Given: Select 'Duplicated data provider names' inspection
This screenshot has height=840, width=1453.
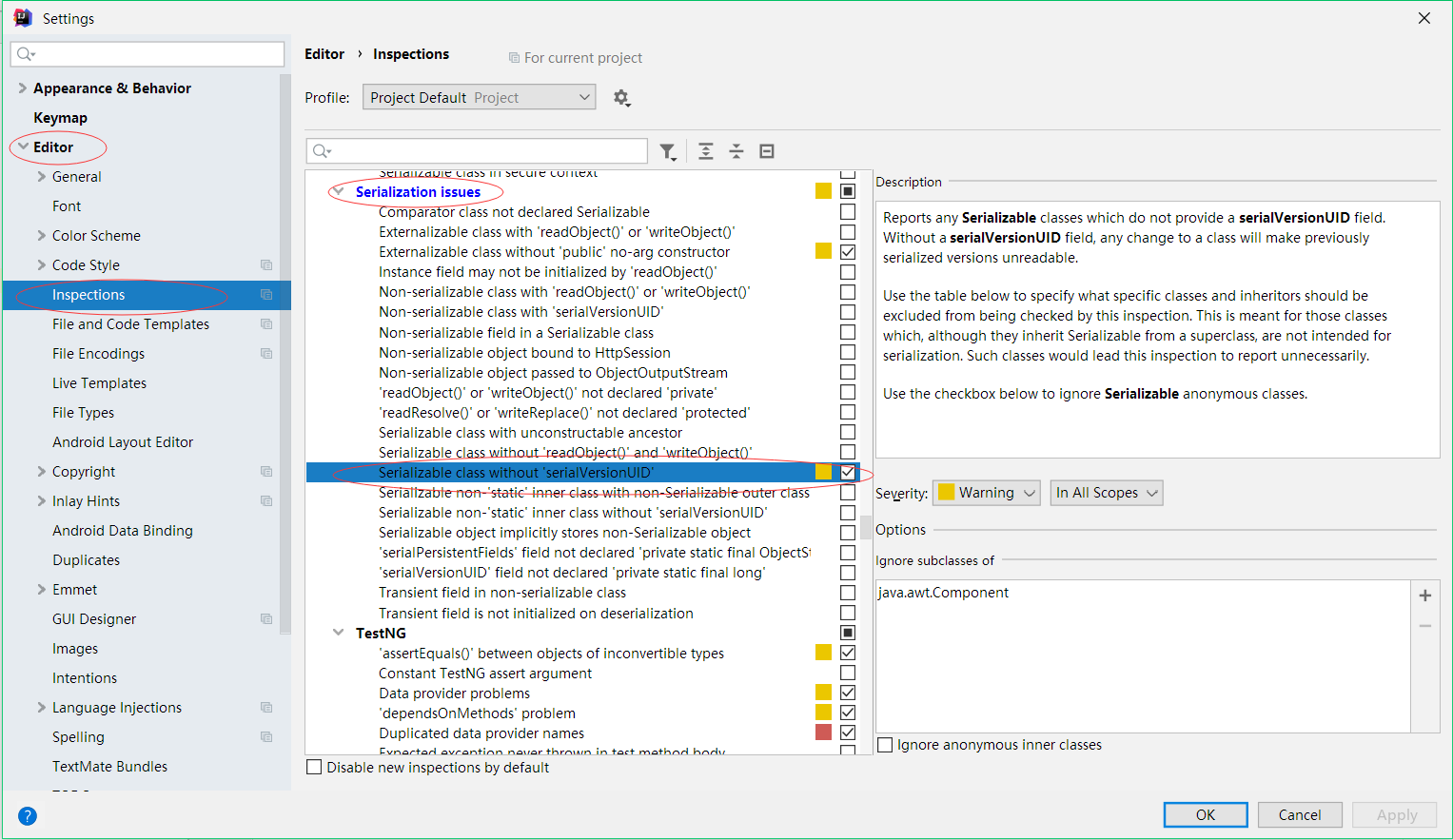Looking at the screenshot, I should pyautogui.click(x=481, y=733).
